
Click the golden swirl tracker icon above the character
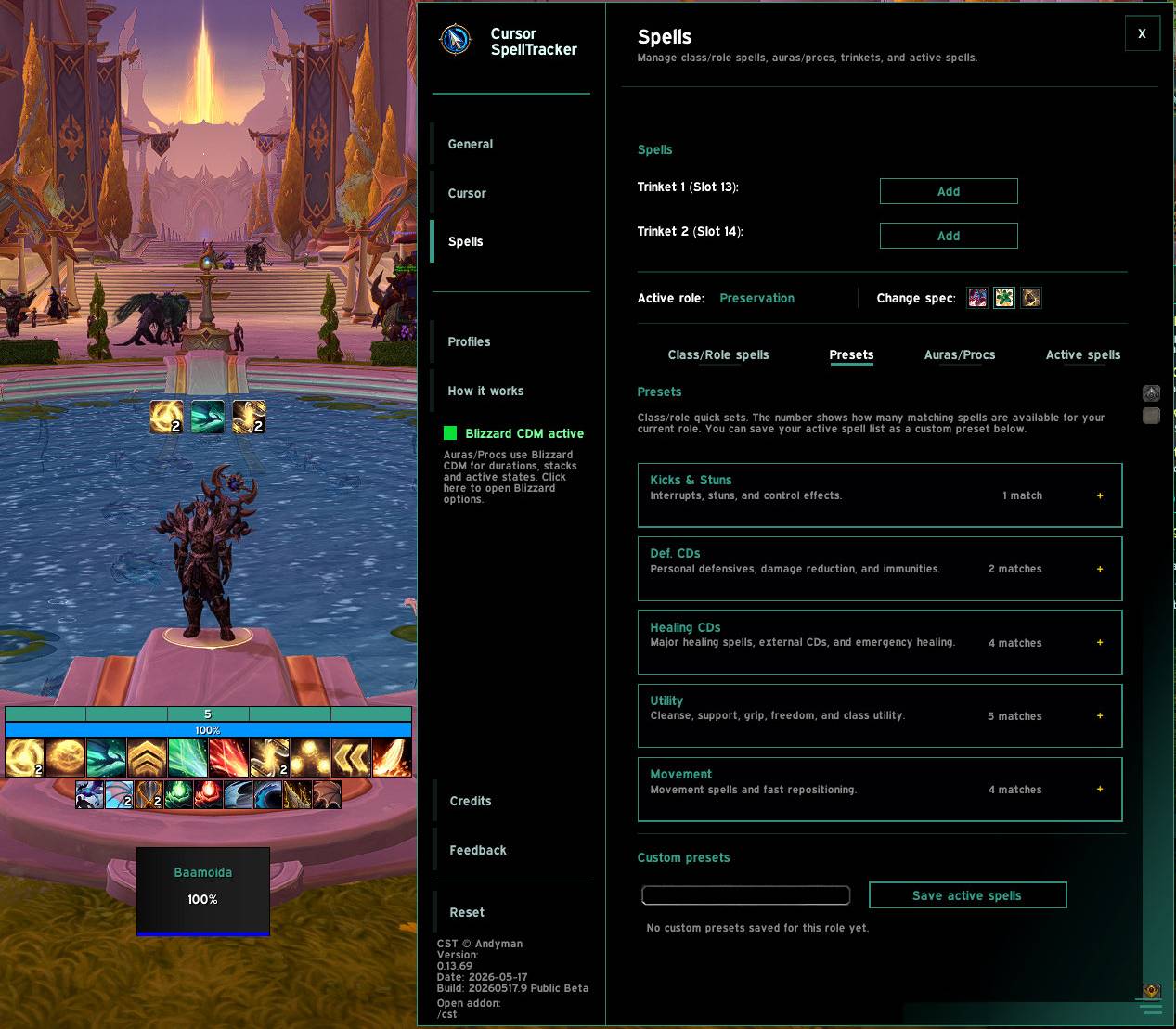pos(166,417)
